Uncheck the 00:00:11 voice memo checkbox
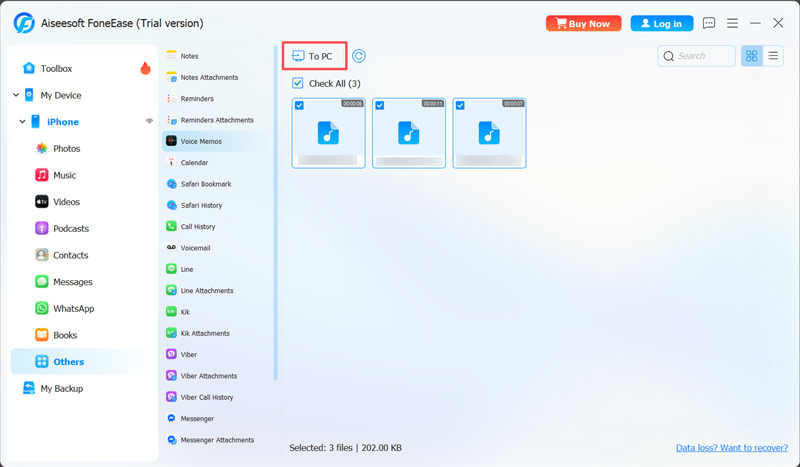The image size is (800, 467). coord(380,106)
